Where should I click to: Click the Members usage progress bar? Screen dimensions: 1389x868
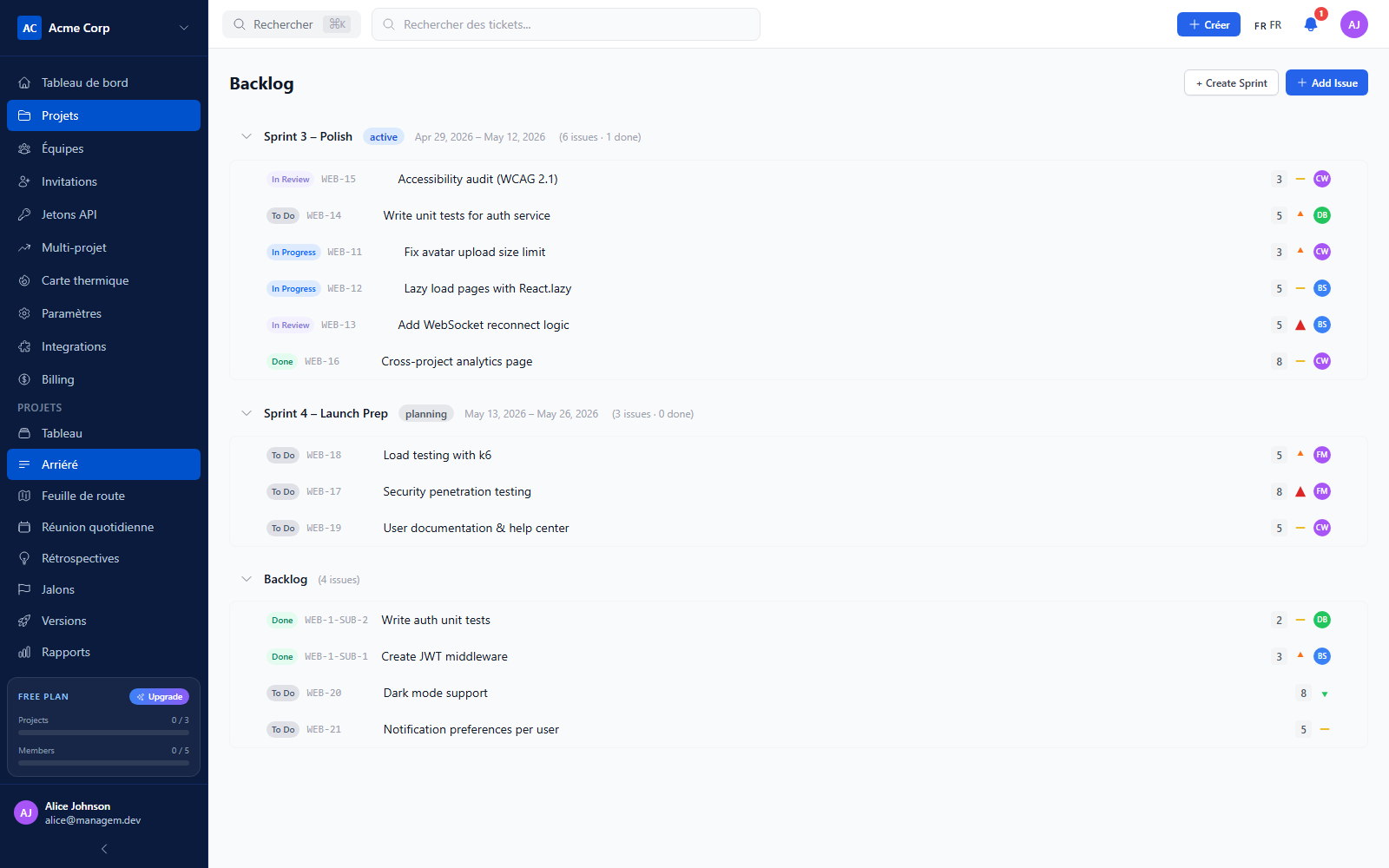[103, 763]
